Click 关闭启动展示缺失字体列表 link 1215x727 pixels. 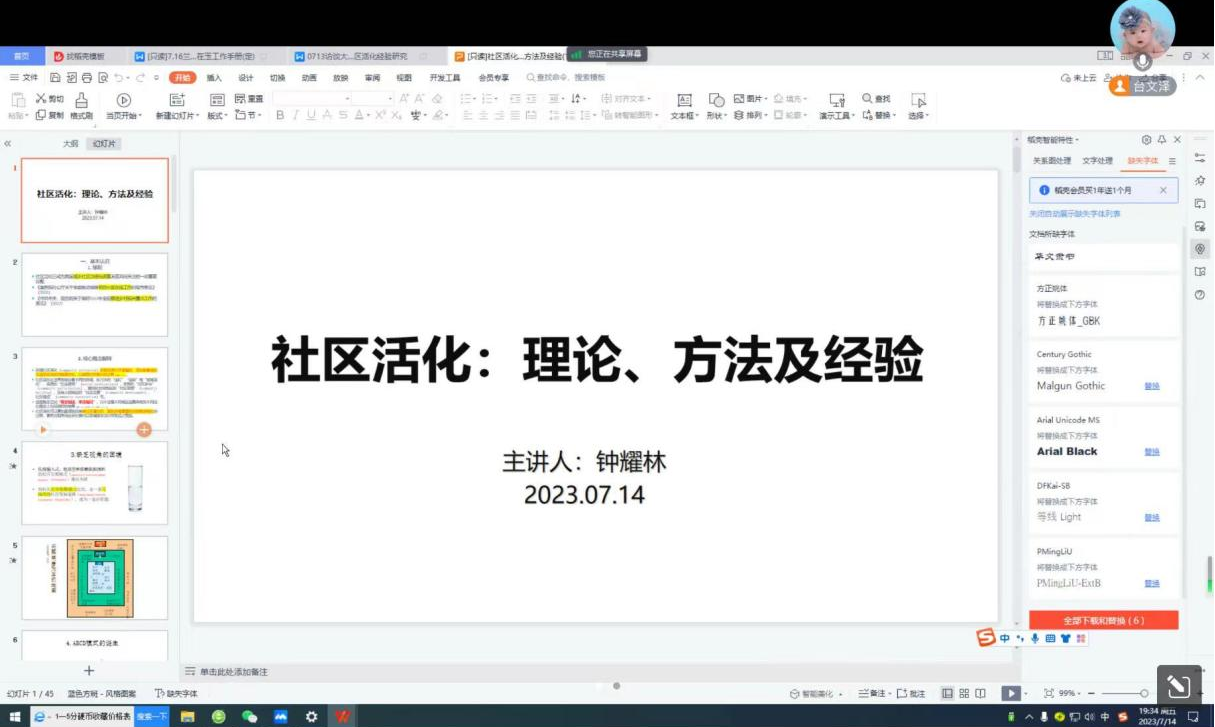point(1075,214)
